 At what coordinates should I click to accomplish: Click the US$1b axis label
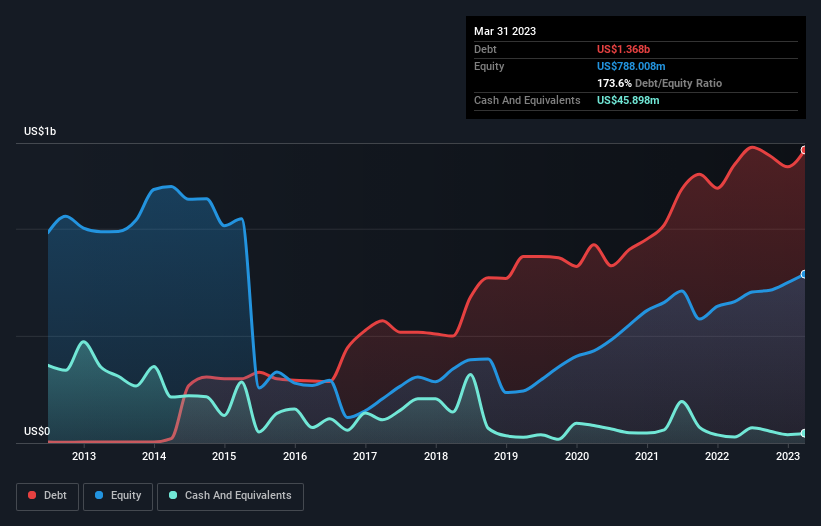(40, 131)
